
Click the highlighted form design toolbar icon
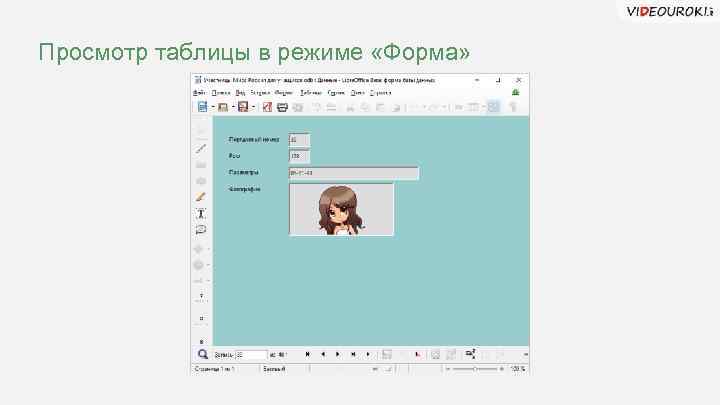point(493,107)
